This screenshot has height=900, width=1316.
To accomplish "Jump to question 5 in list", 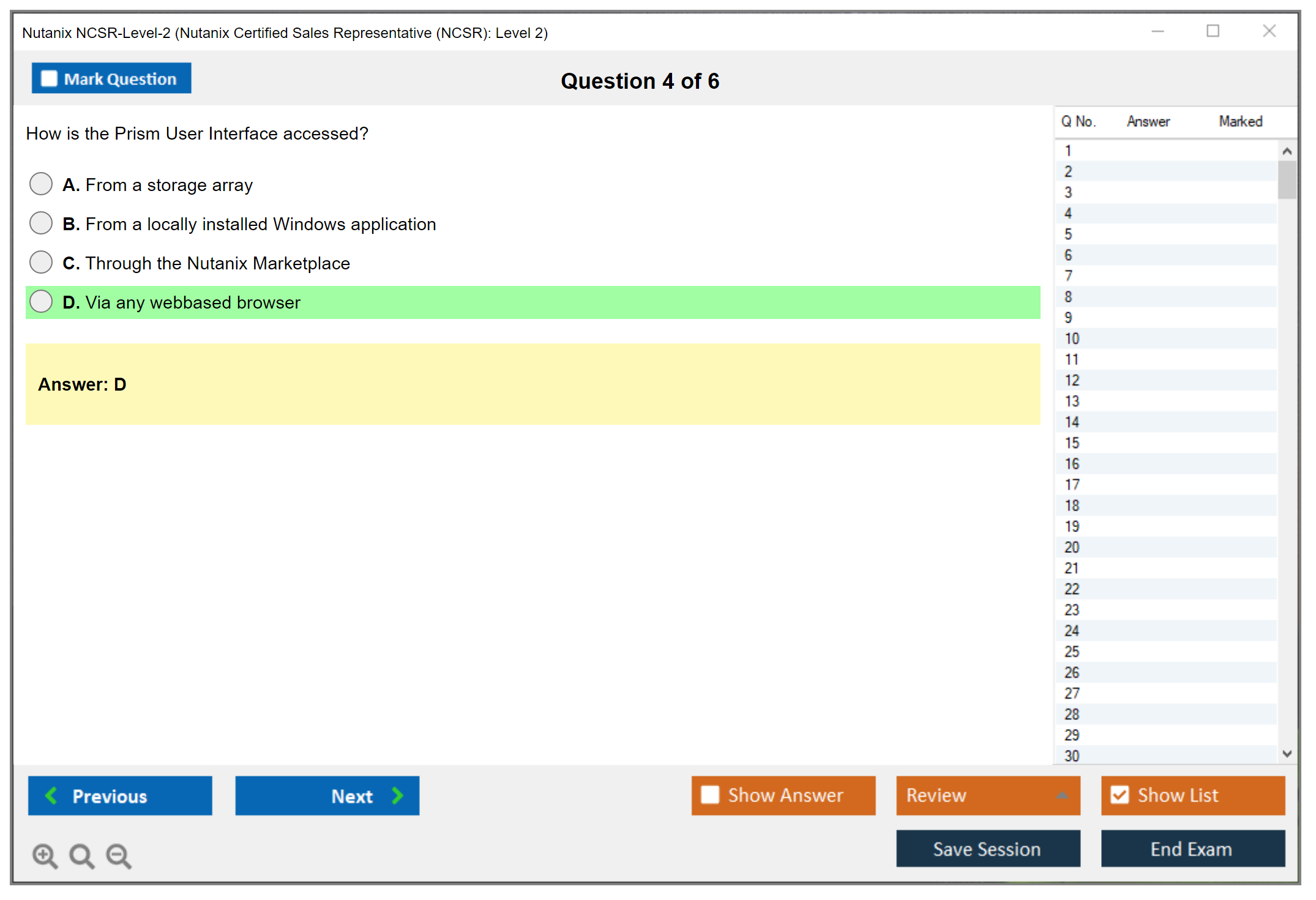I will coord(1068,234).
